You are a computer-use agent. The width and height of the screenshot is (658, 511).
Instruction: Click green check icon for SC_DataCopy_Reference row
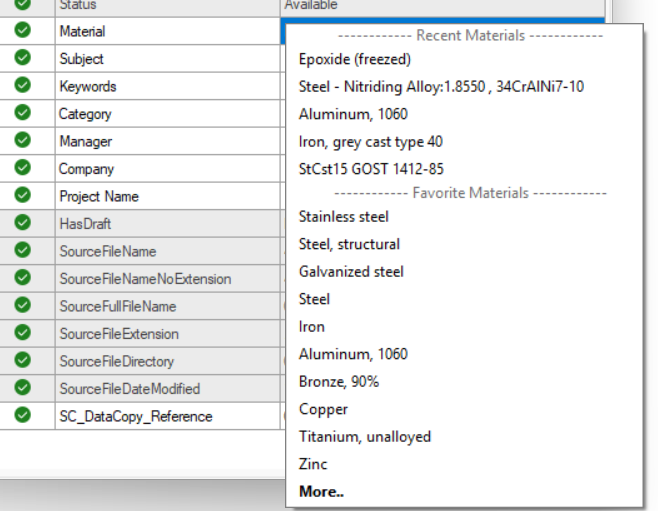[x=23, y=415]
